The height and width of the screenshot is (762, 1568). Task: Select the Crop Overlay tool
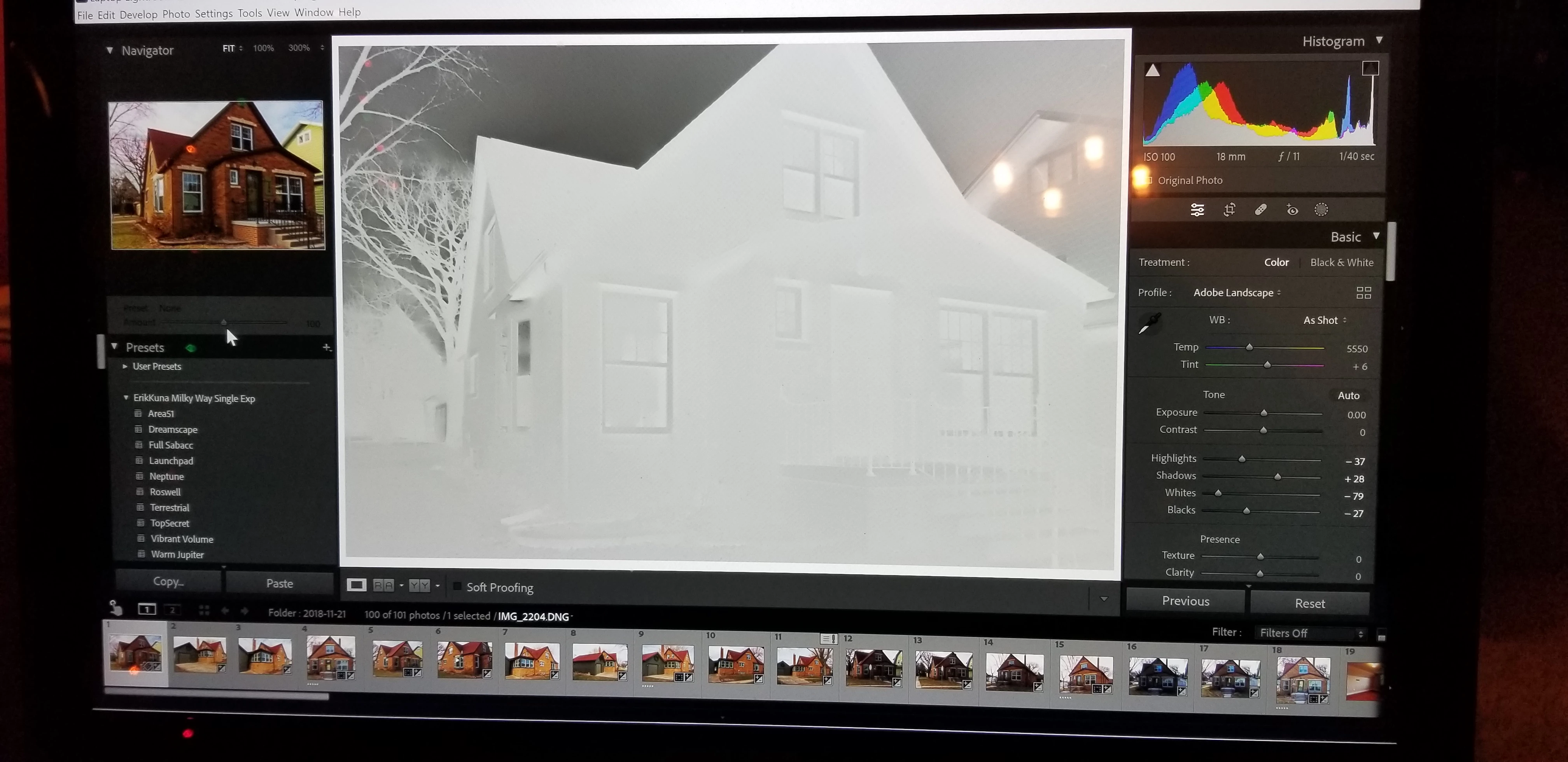[1229, 210]
